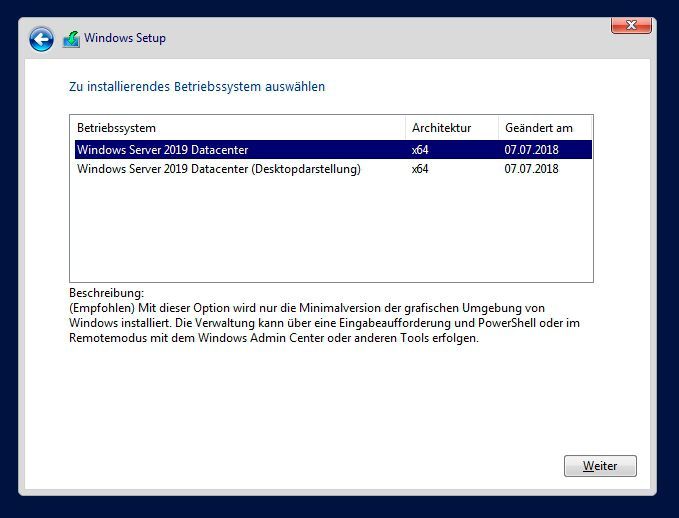Click 07.07.2018 in the Desktopdarstellung row

coord(531,169)
